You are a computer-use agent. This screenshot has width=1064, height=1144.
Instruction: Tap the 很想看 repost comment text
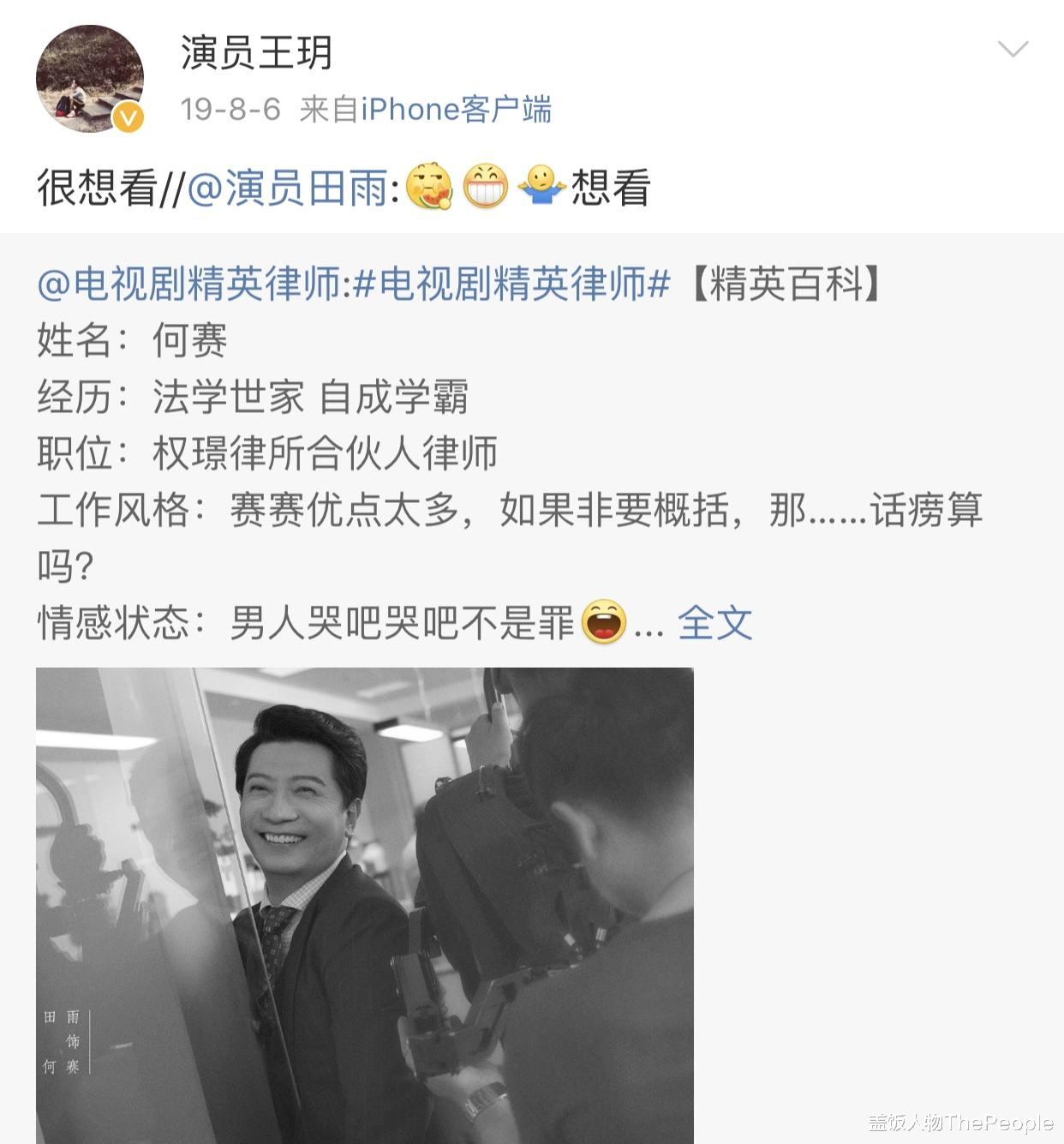coord(96,188)
